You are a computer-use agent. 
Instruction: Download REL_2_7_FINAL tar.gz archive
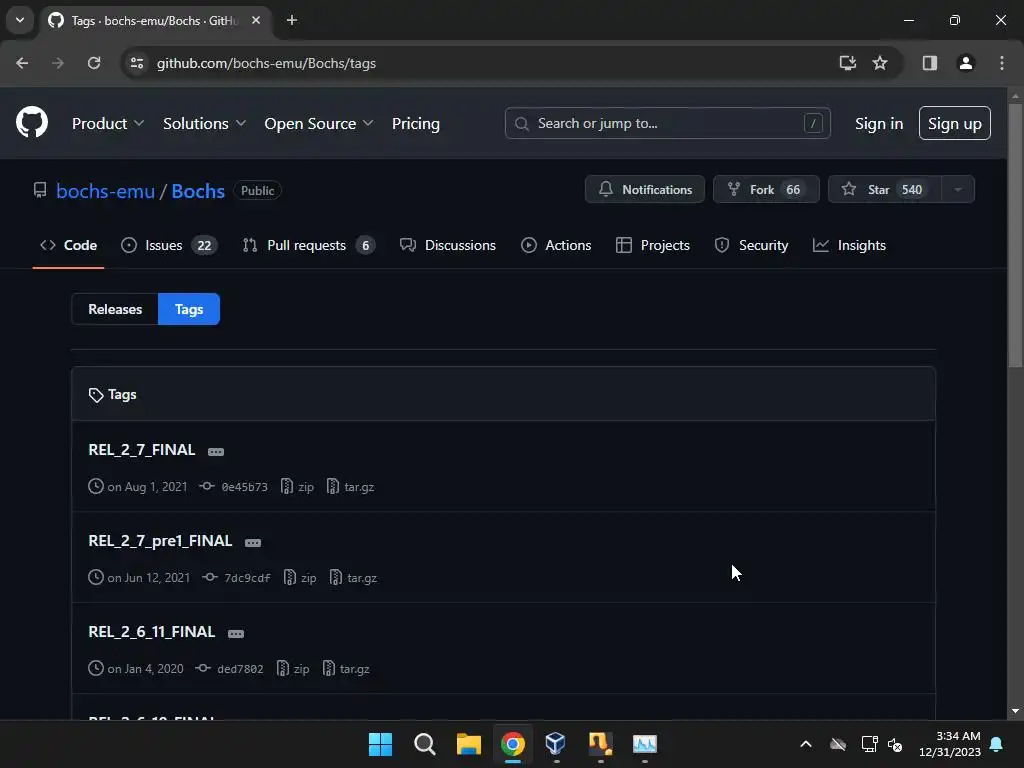[x=350, y=487]
